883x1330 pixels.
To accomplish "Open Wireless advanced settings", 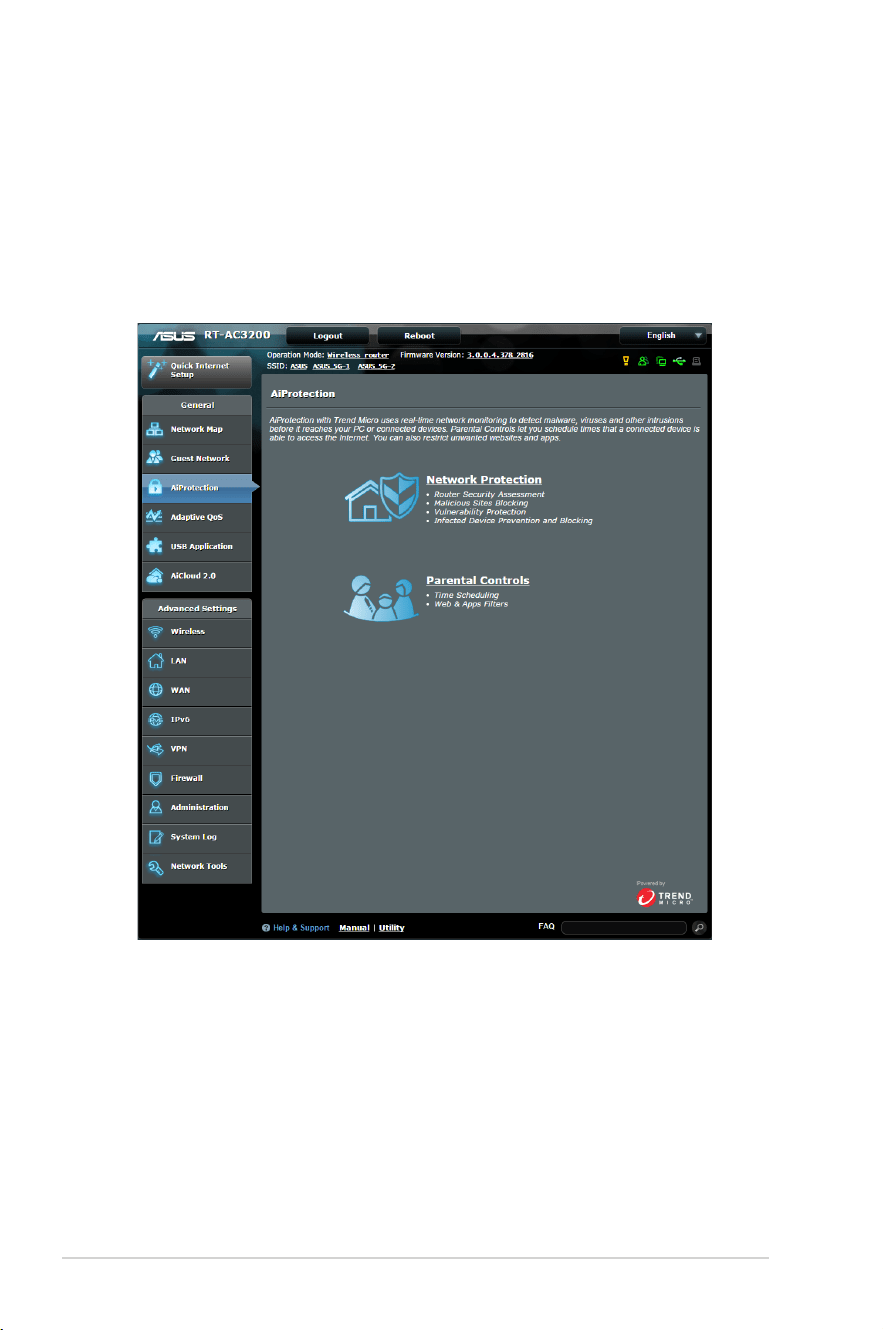I will pos(196,632).
